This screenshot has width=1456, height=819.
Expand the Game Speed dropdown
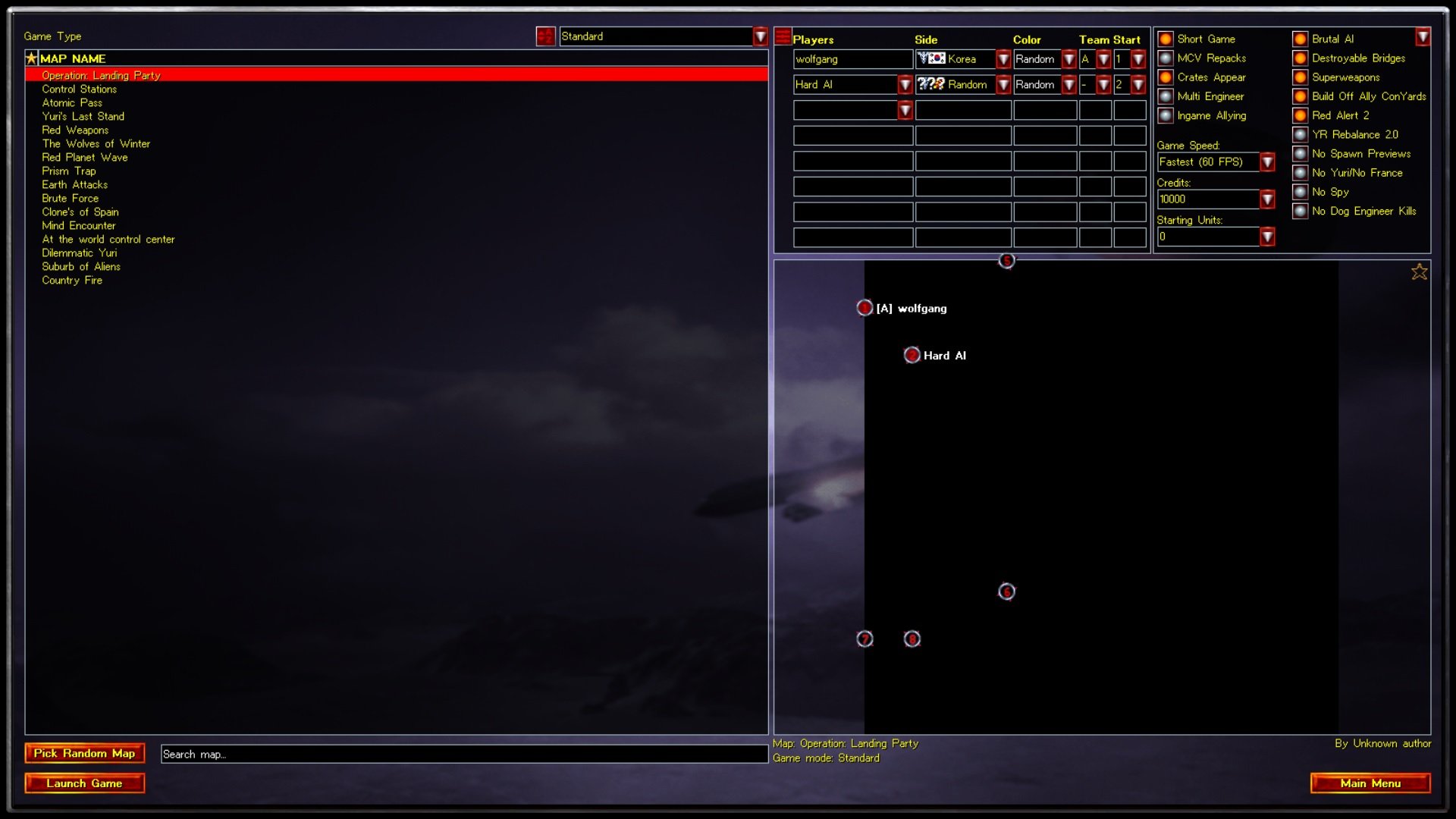tap(1269, 161)
